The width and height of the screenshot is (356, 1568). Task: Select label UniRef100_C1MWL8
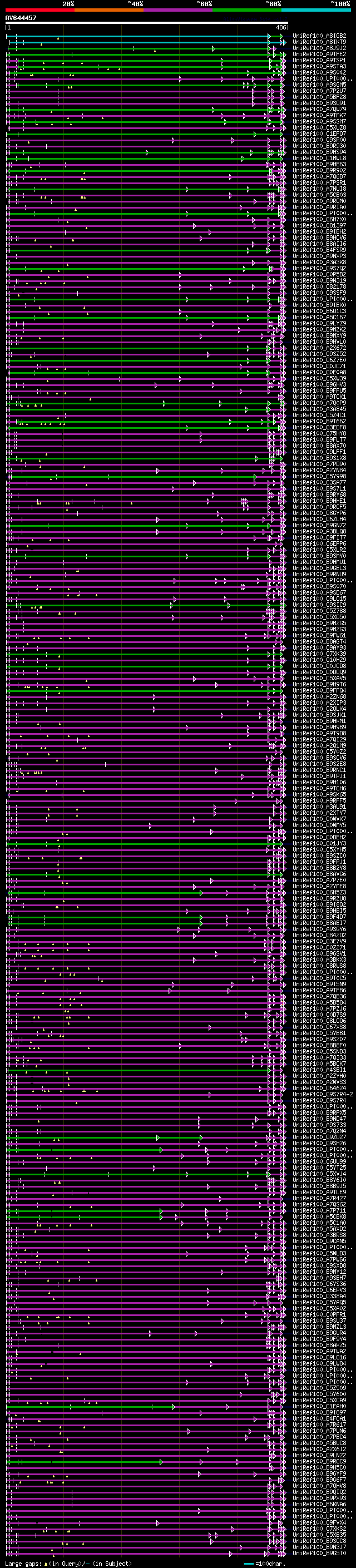[319, 159]
